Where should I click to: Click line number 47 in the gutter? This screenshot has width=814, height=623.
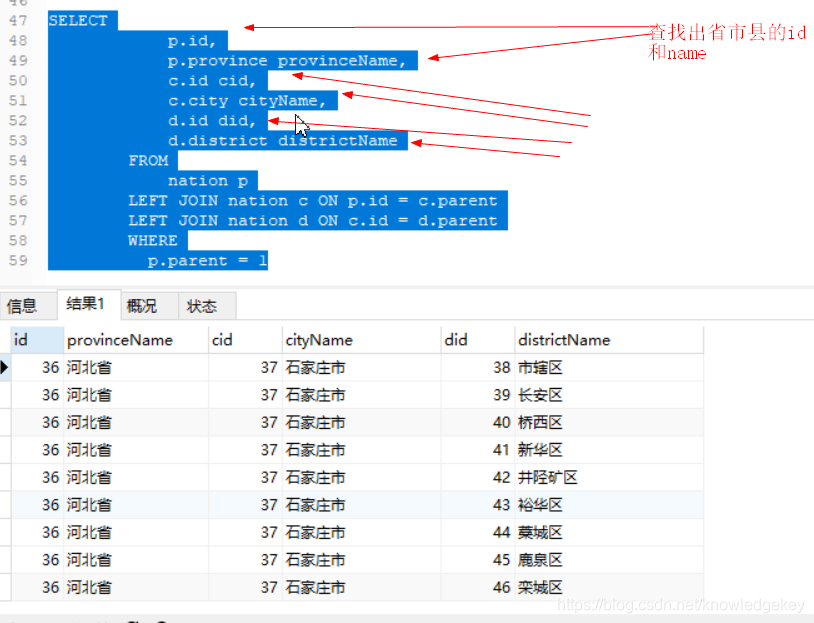[18, 19]
